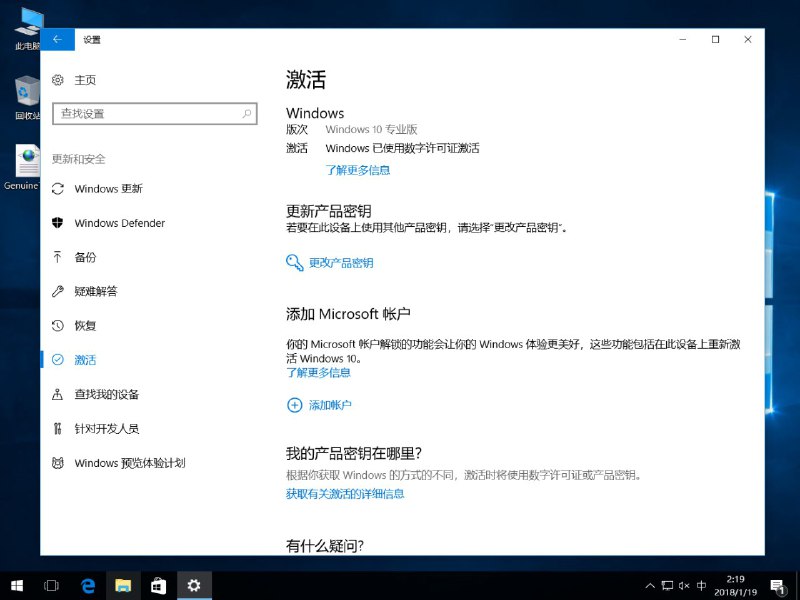Click the 针对开发人员 tools icon
The height and width of the screenshot is (600, 800).
(58, 429)
